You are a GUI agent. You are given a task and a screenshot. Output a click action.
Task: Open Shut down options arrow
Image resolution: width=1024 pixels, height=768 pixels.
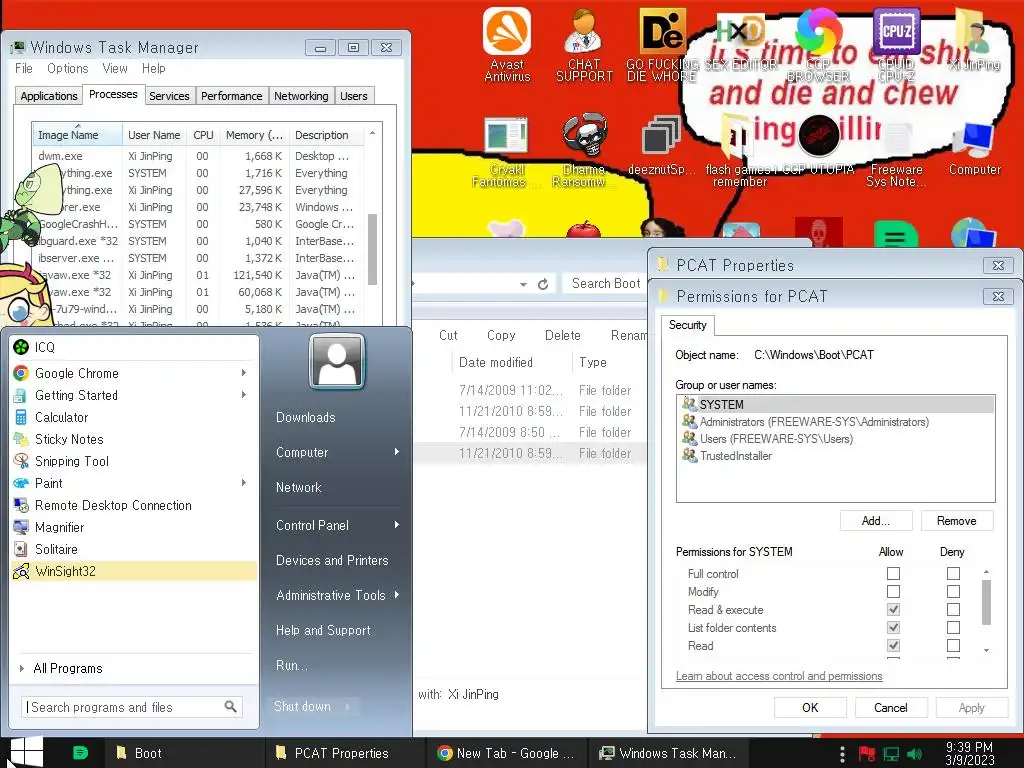347,706
